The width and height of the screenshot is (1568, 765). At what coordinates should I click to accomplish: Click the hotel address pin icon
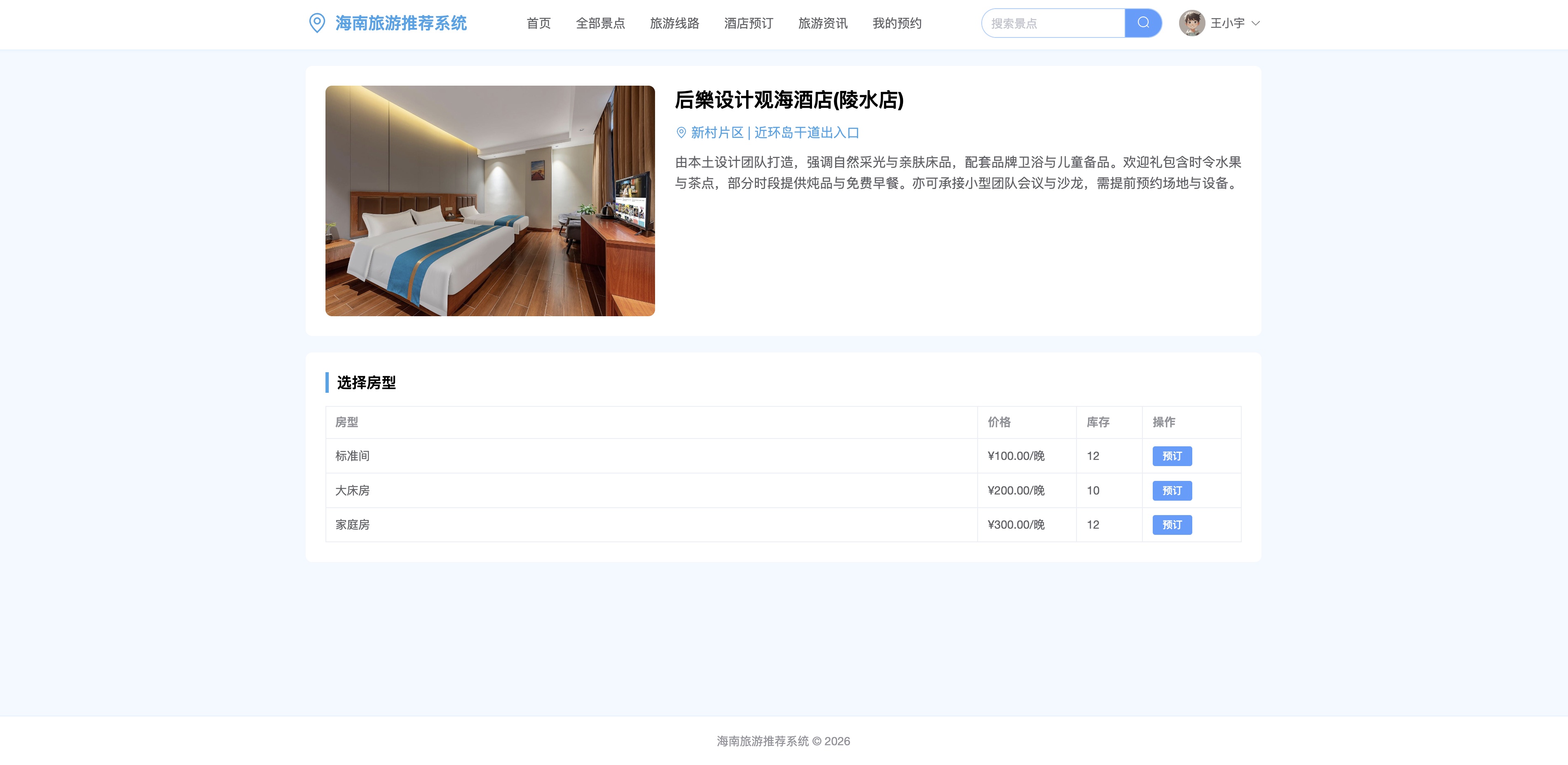tap(681, 133)
